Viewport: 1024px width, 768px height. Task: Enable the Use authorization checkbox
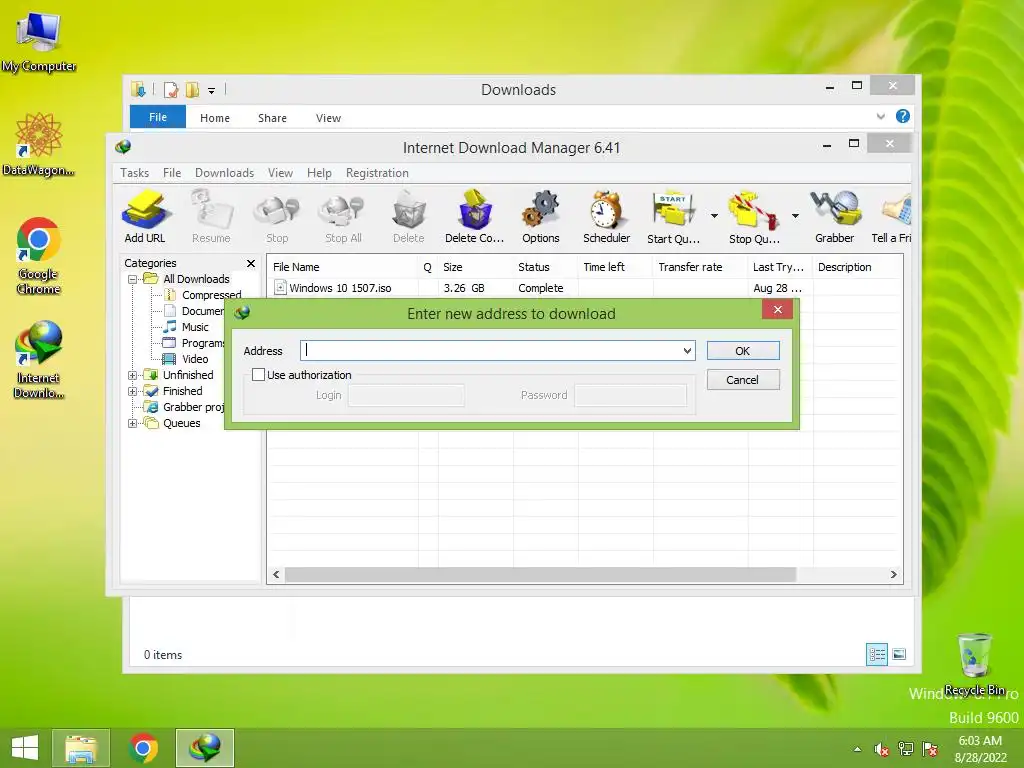(x=259, y=375)
